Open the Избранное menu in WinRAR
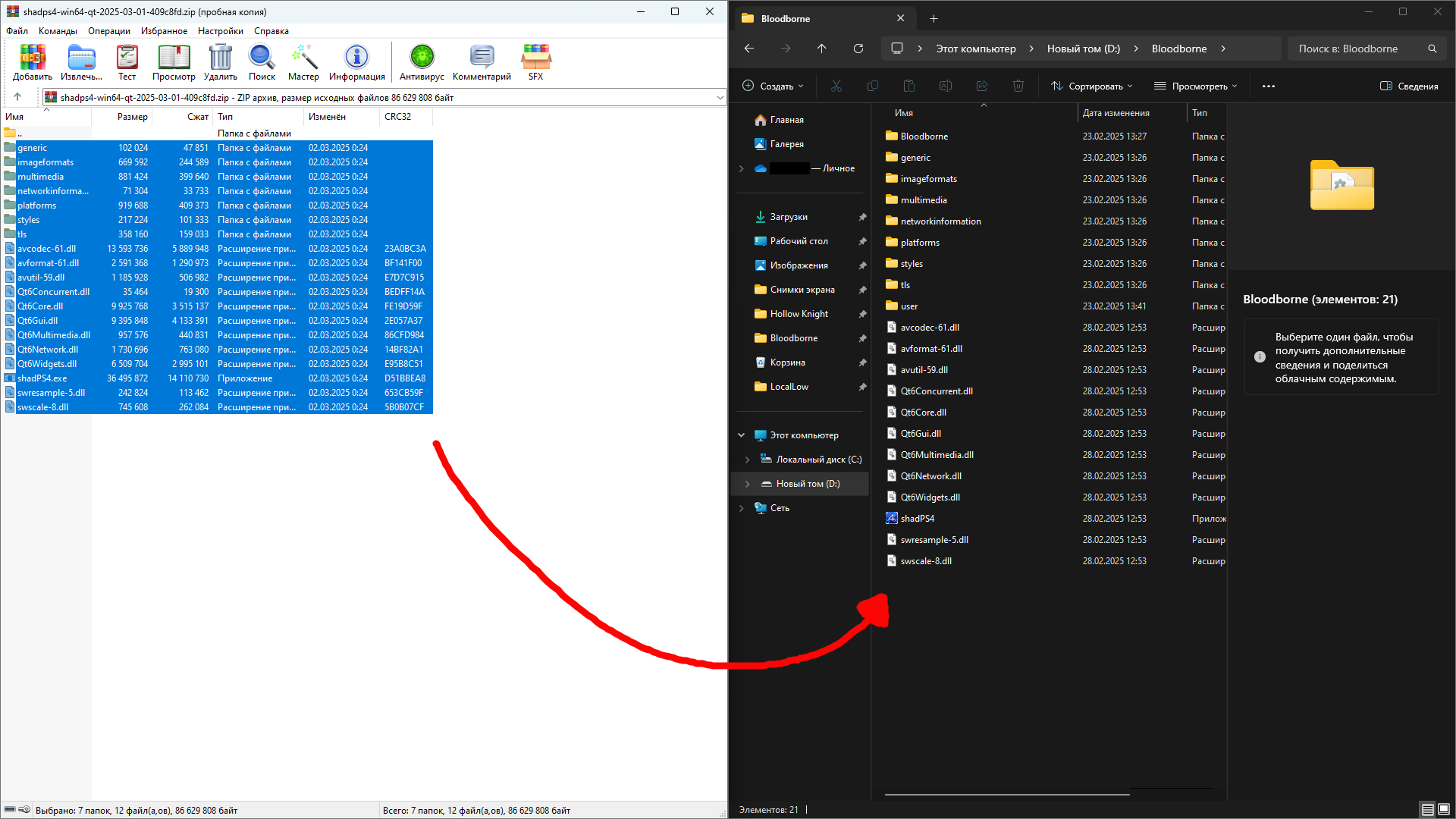Image resolution: width=1456 pixels, height=819 pixels. click(x=164, y=31)
